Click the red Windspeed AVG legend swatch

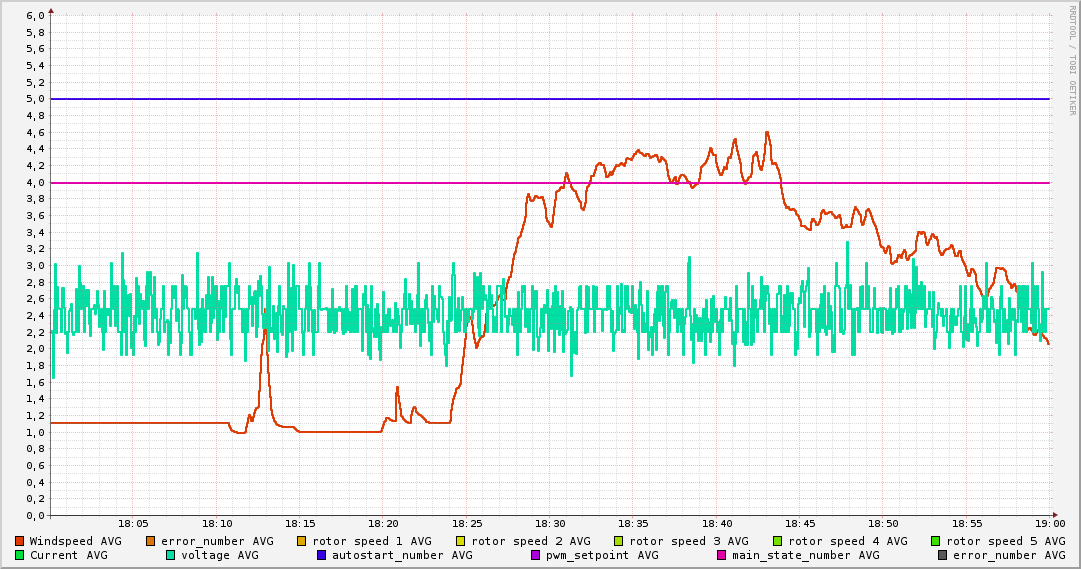point(19,541)
